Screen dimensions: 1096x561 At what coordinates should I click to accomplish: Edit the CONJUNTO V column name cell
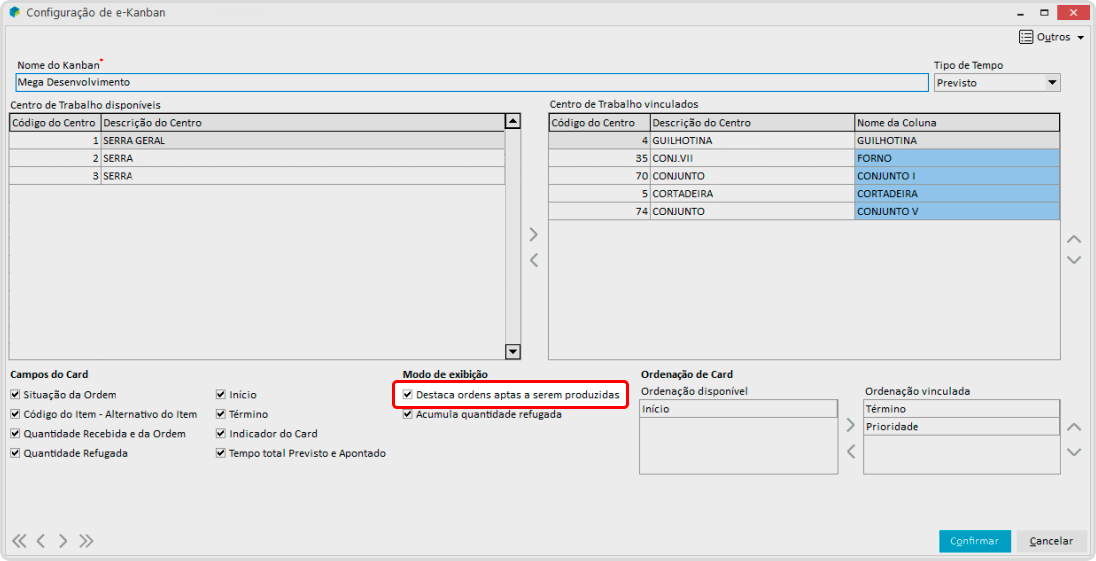pyautogui.click(x=957, y=211)
